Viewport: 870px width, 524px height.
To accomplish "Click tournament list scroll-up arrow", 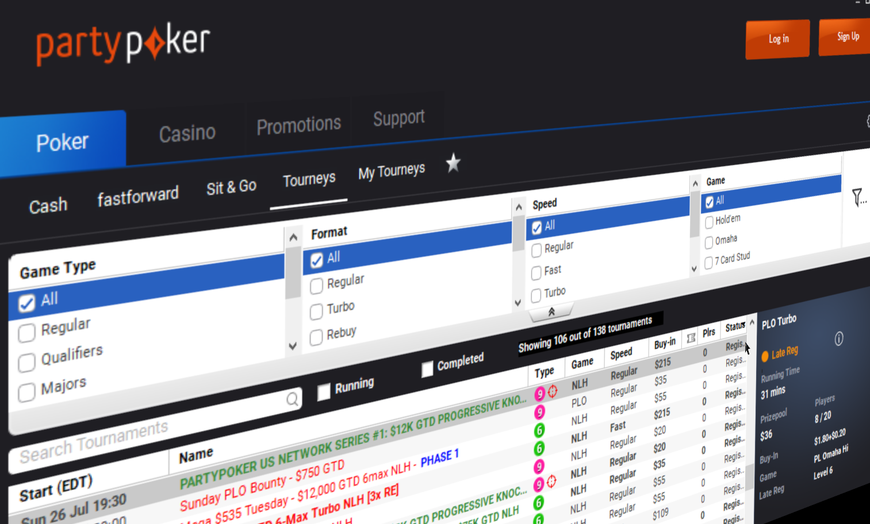I will [752, 322].
